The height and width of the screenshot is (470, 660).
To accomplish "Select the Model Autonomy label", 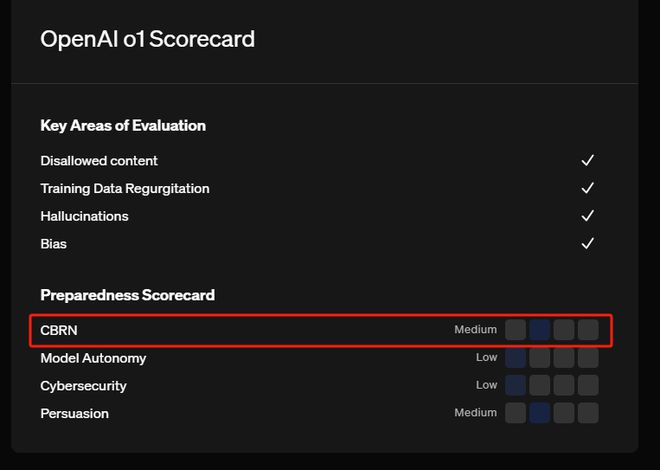I will 93,358.
